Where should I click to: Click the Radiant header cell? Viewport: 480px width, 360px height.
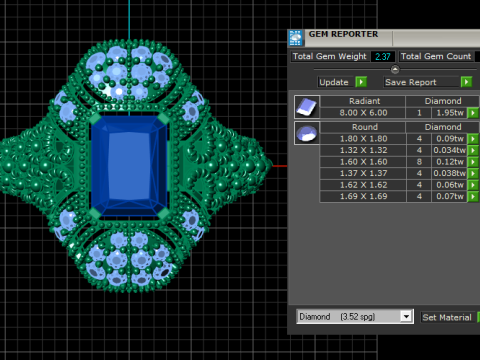pos(363,101)
